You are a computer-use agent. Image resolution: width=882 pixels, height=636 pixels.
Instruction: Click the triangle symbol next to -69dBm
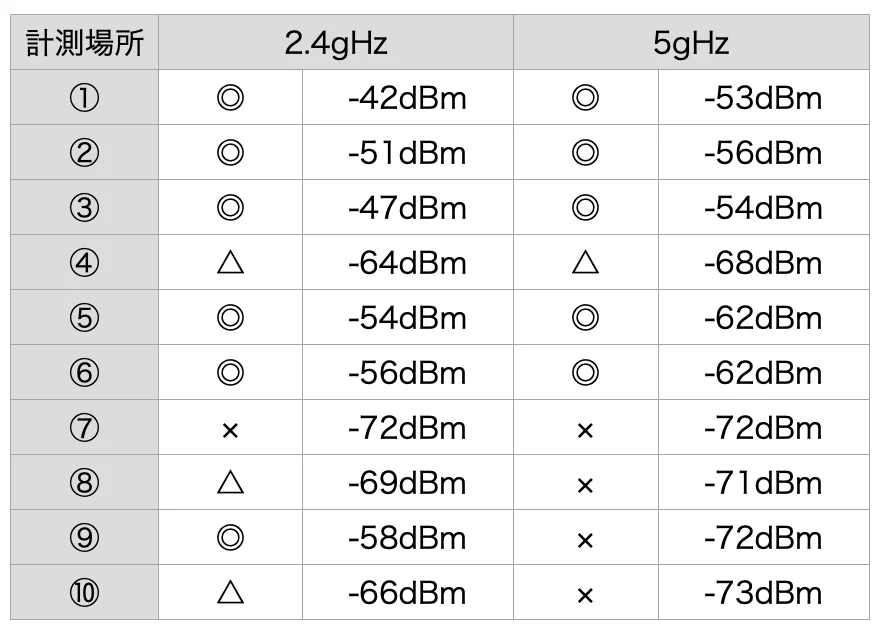click(x=230, y=484)
